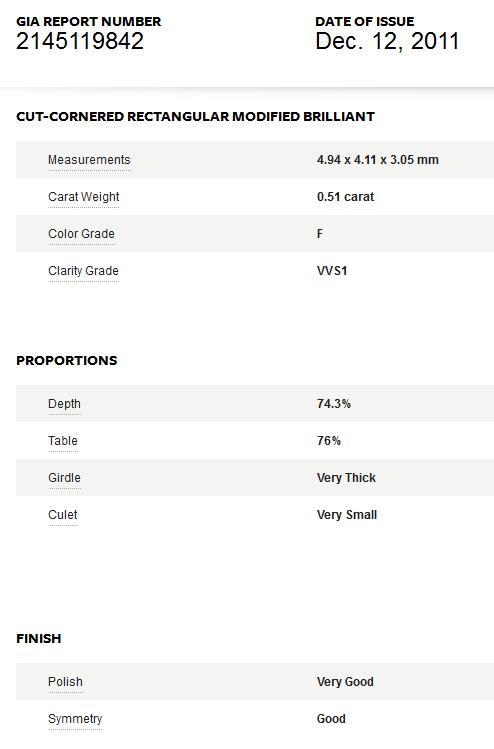Select the Very Thick girdle value
The height and width of the screenshot is (749, 494).
(346, 478)
